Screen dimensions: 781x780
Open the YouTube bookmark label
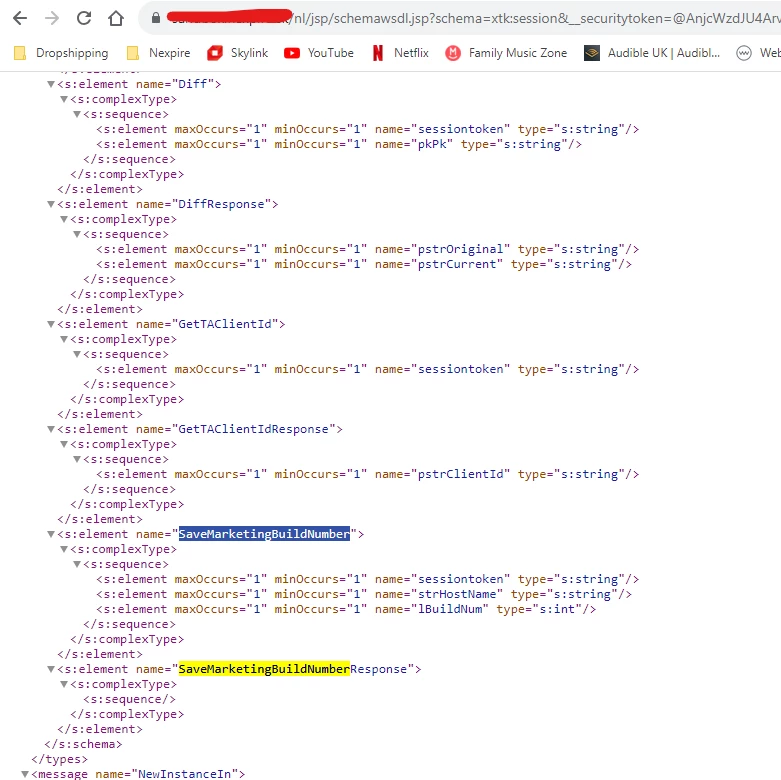click(331, 53)
